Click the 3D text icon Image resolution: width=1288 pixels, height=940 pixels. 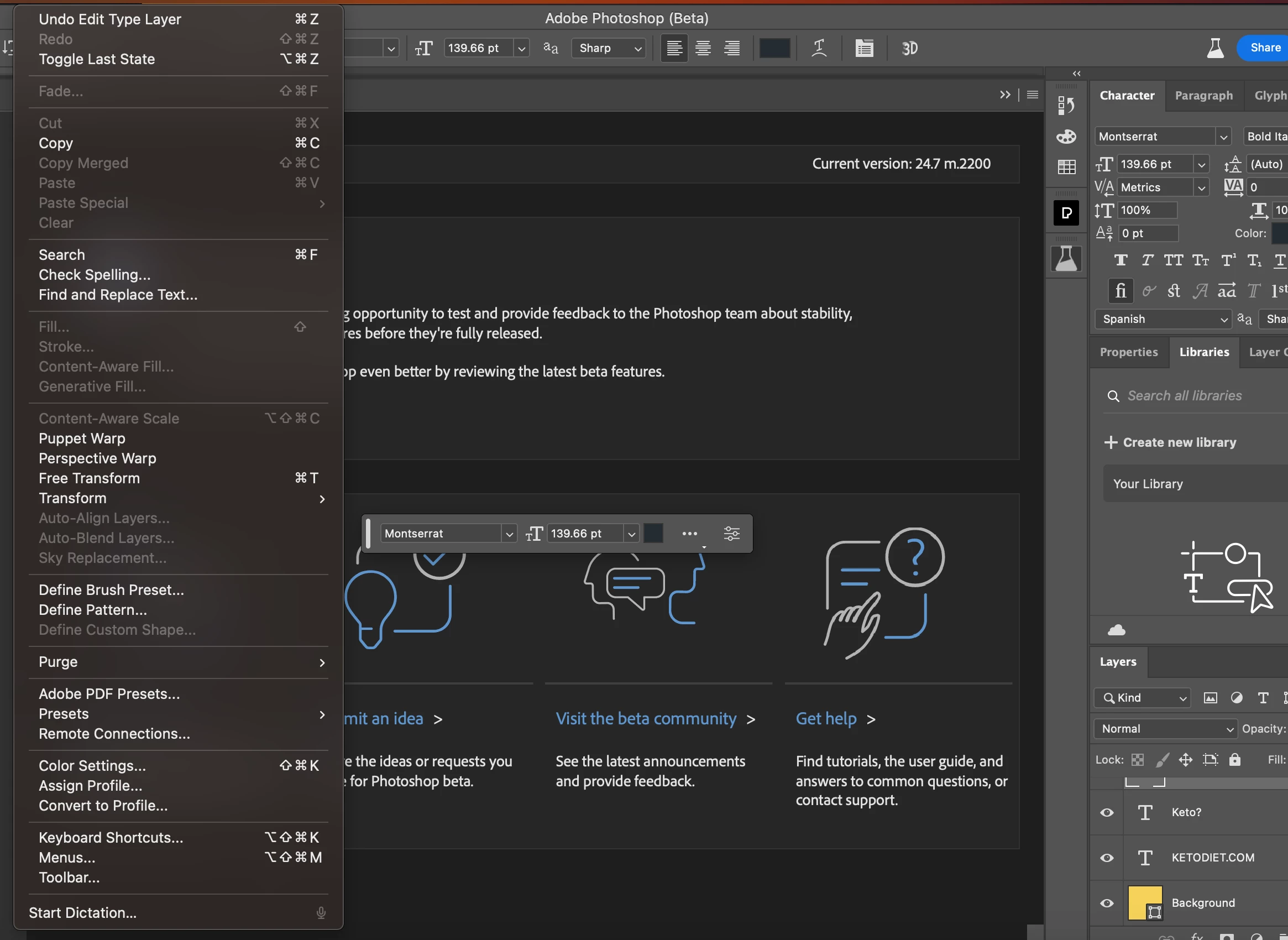click(910, 48)
